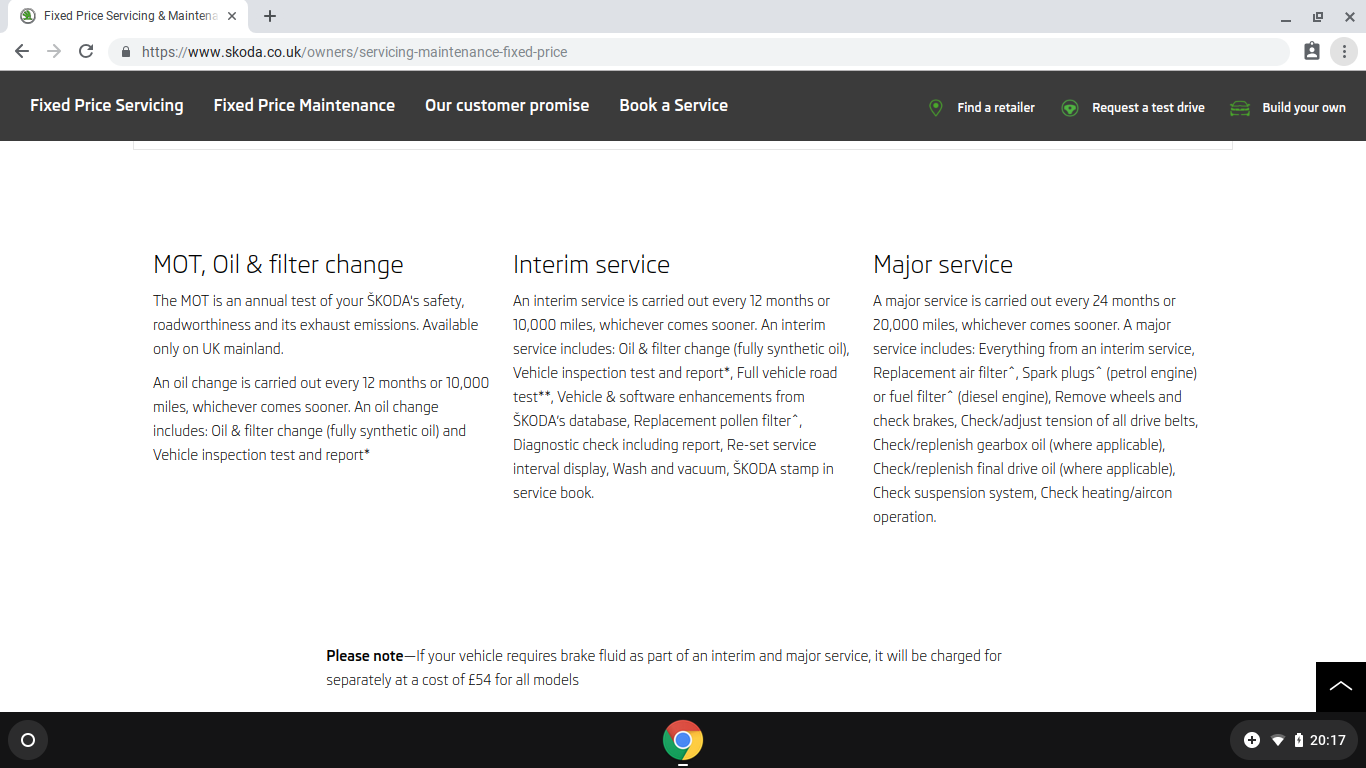Image resolution: width=1366 pixels, height=768 pixels.
Task: Click the URL address bar
Action: (700, 52)
